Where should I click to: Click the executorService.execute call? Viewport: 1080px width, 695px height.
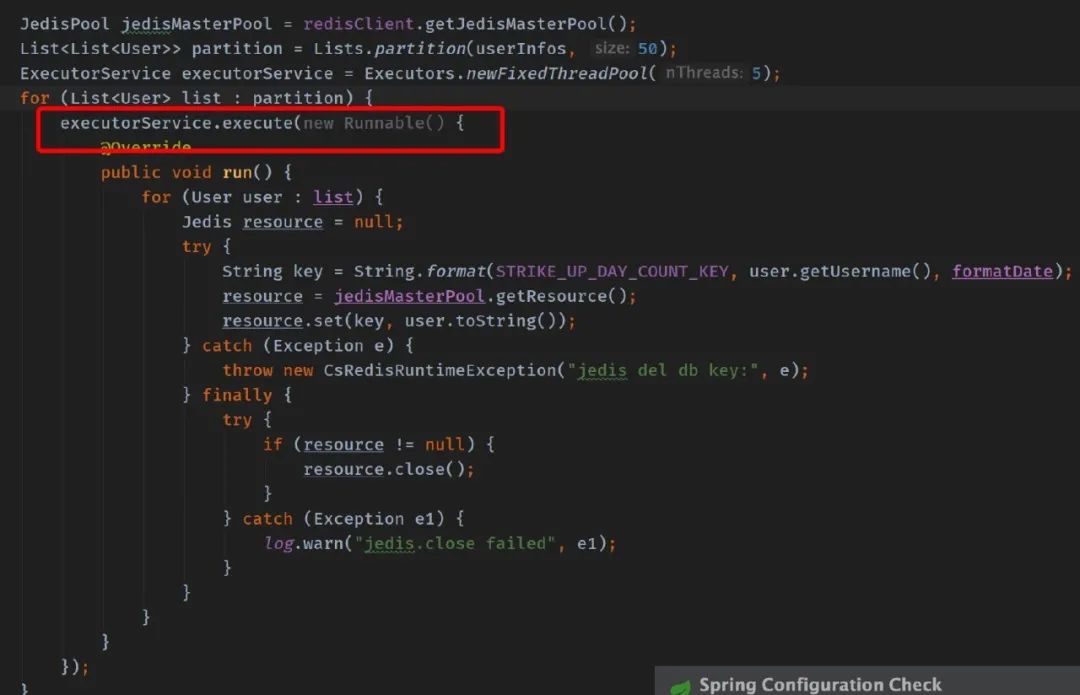176,123
